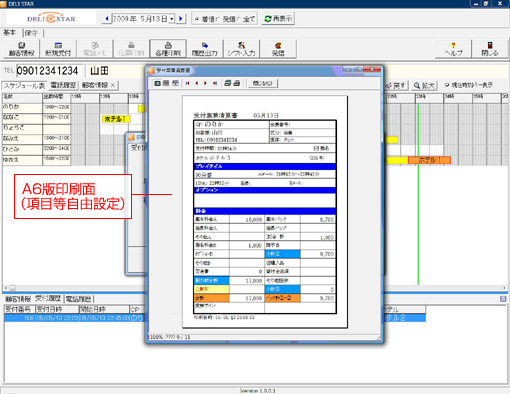This screenshot has height=394, width=510.
Task: Select yellow ホテル1 block in schedule
Action: coord(116,119)
